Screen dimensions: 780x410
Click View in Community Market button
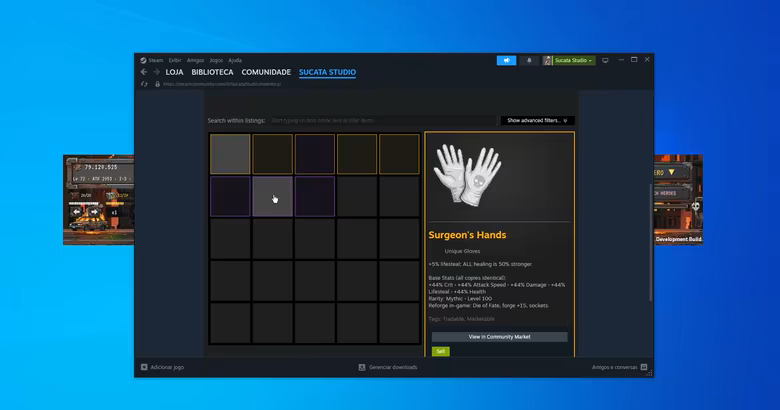(x=499, y=337)
